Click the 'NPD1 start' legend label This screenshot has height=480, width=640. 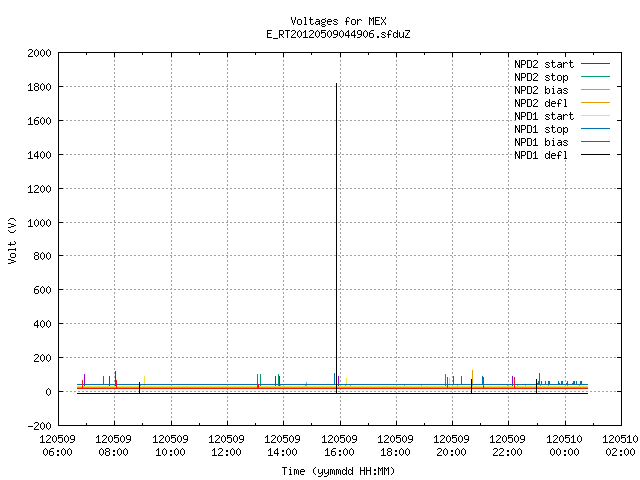[x=544, y=116]
